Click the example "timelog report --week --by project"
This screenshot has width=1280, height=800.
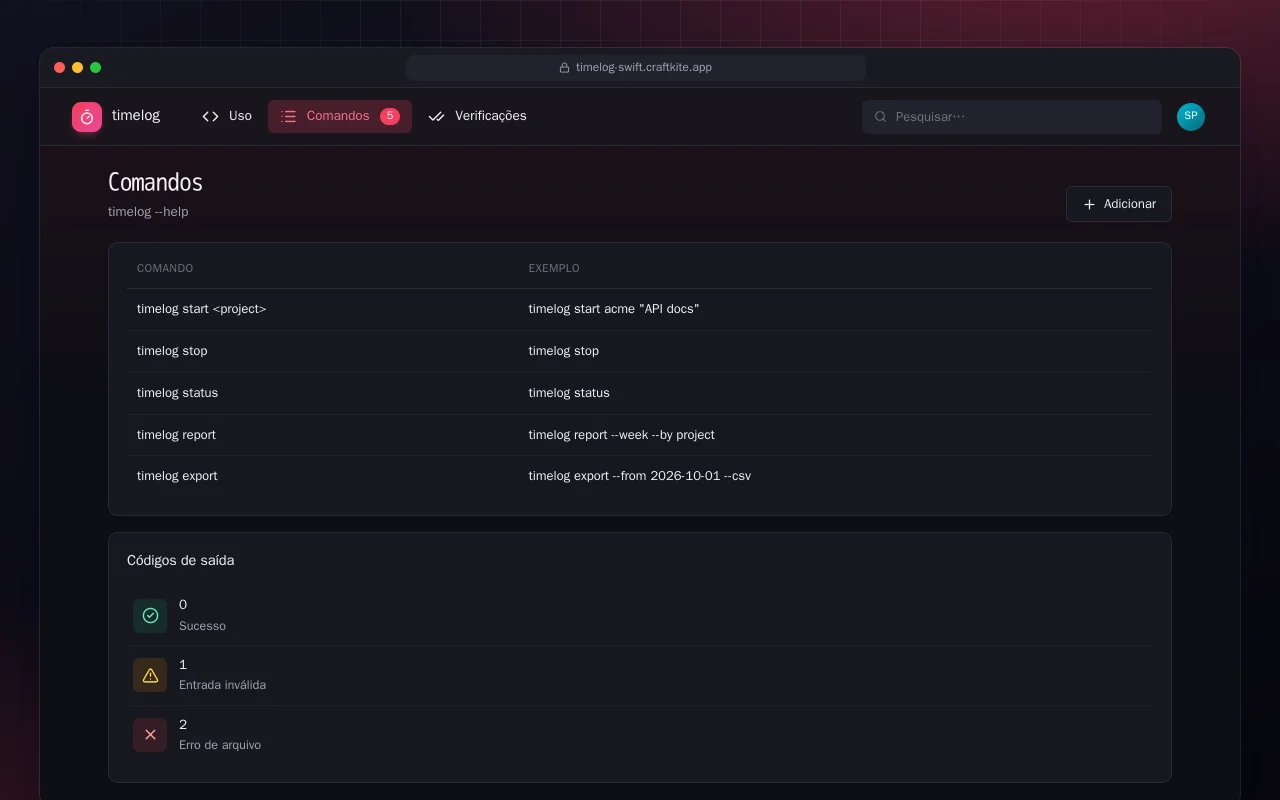point(622,435)
